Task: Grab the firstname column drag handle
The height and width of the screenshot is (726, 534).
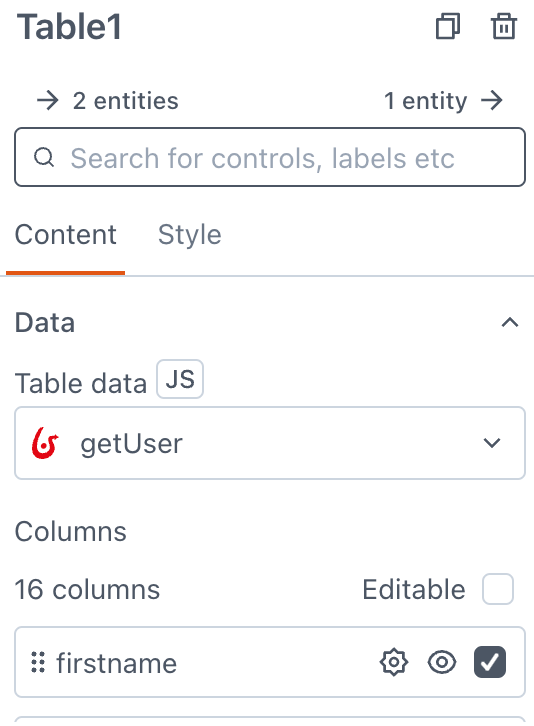Action: tap(38, 662)
